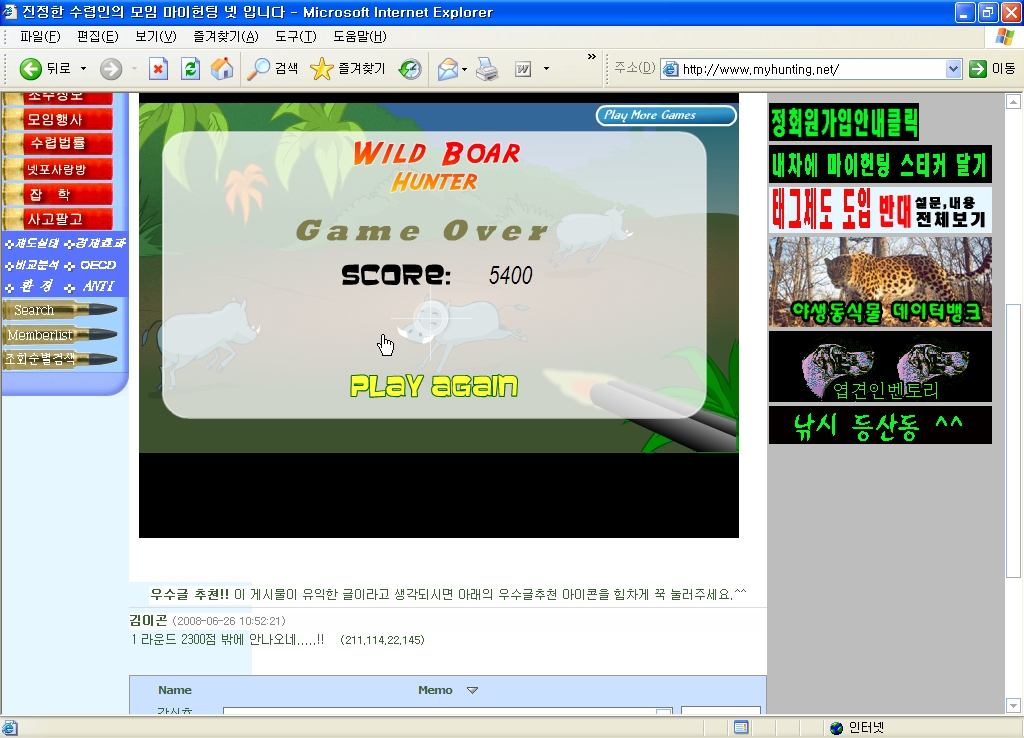Open the address bar URL dropdown

pos(953,69)
